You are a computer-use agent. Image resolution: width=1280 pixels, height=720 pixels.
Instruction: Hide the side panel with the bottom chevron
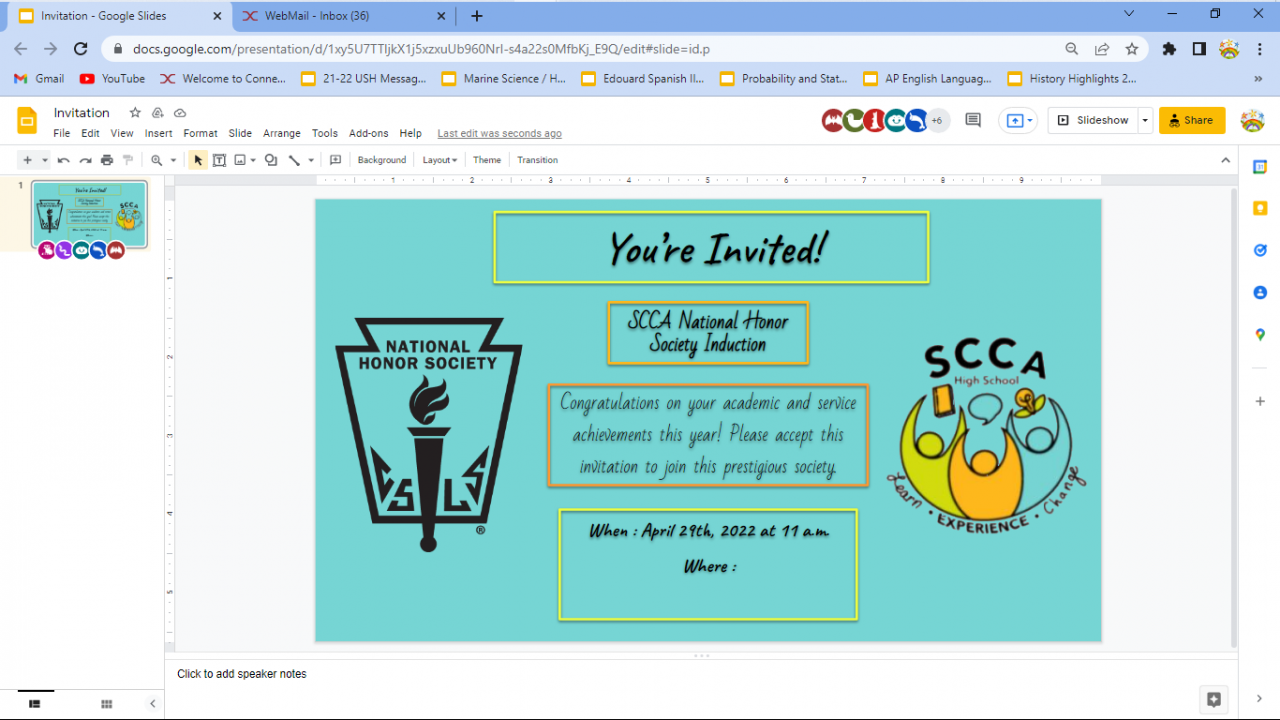pyautogui.click(x=1259, y=699)
